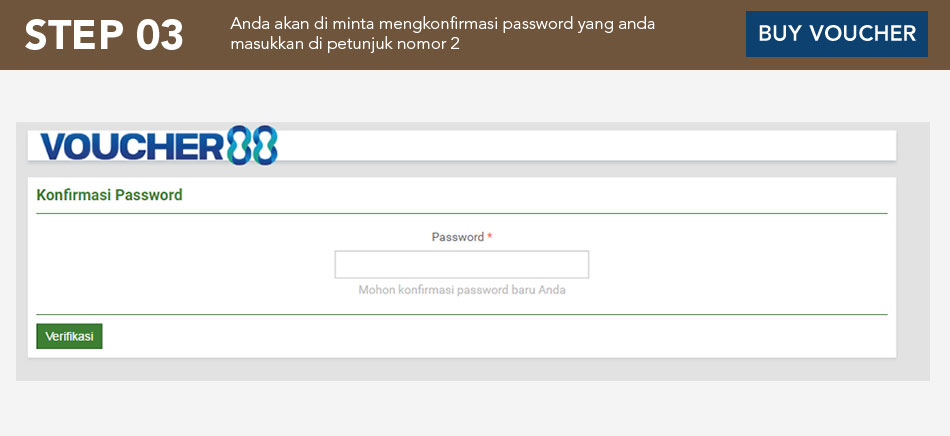Click the Password field label

click(x=457, y=237)
